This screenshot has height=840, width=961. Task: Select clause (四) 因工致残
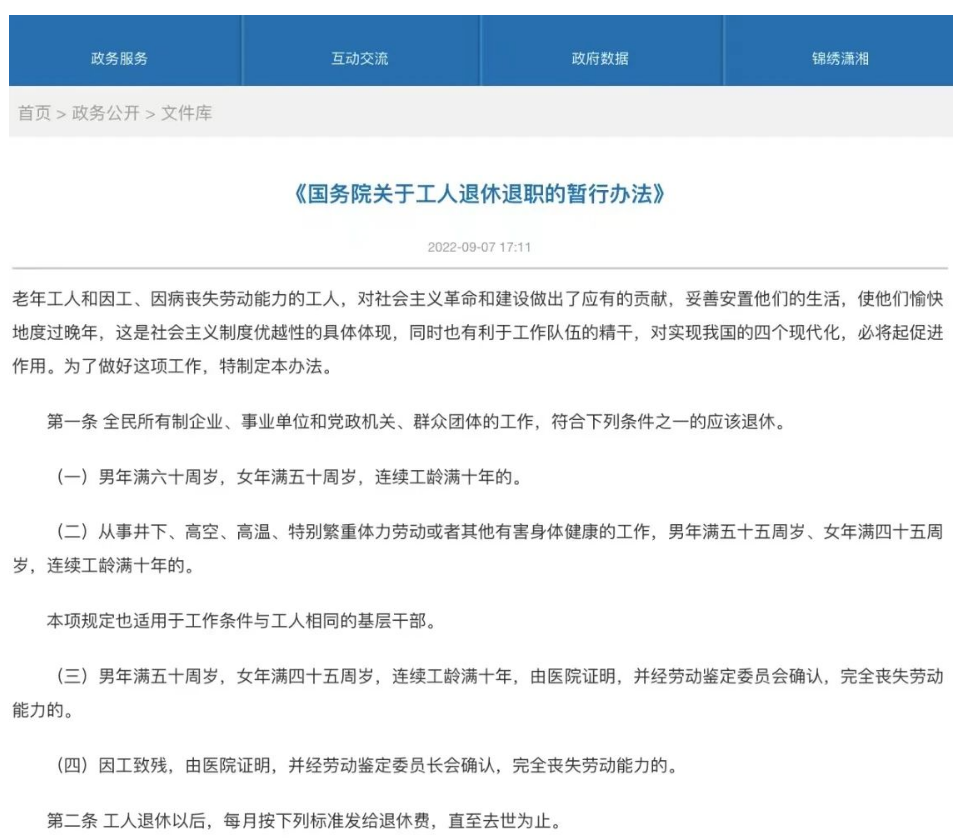pyautogui.click(x=367, y=765)
